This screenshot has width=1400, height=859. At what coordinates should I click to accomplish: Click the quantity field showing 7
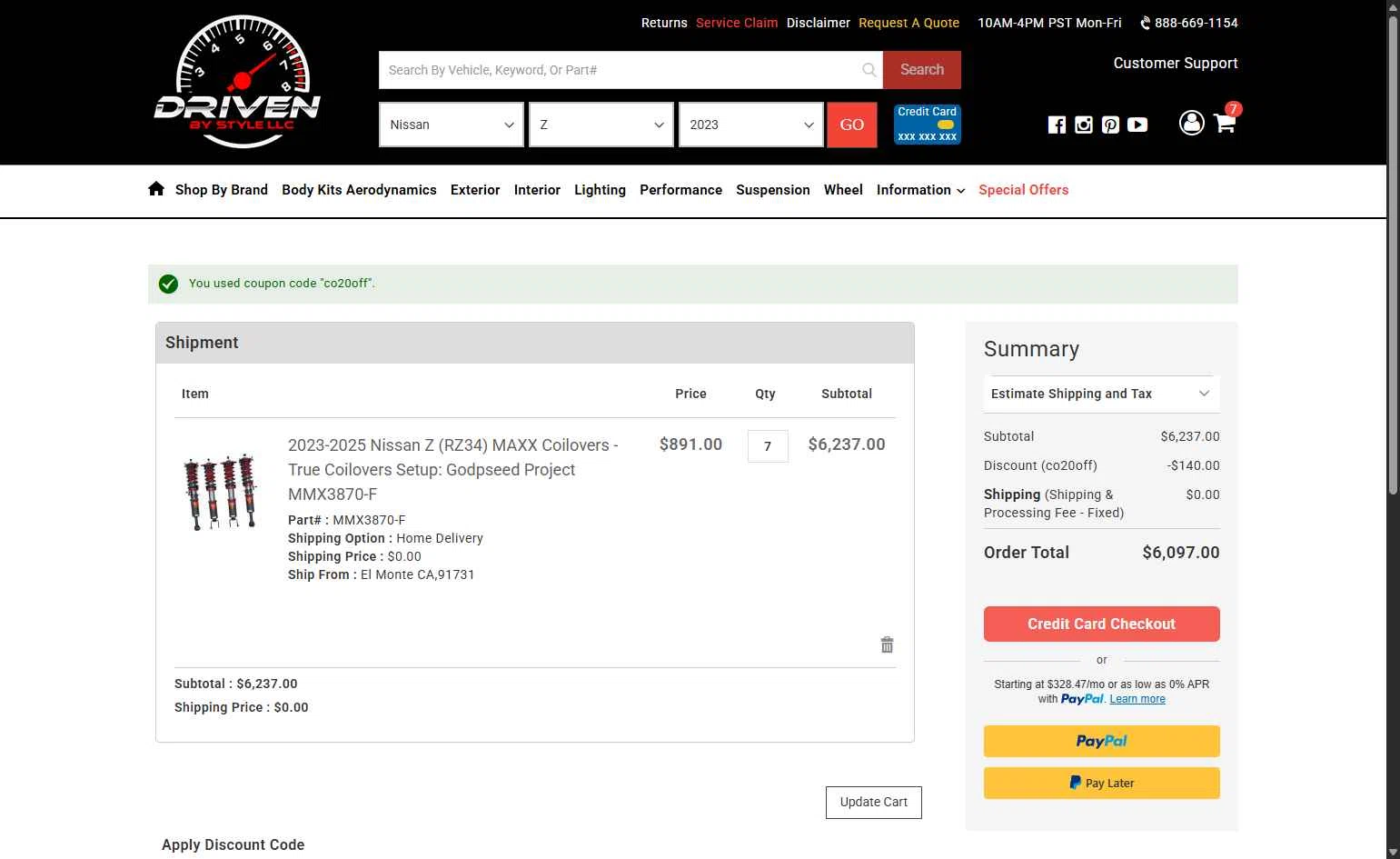[768, 446]
